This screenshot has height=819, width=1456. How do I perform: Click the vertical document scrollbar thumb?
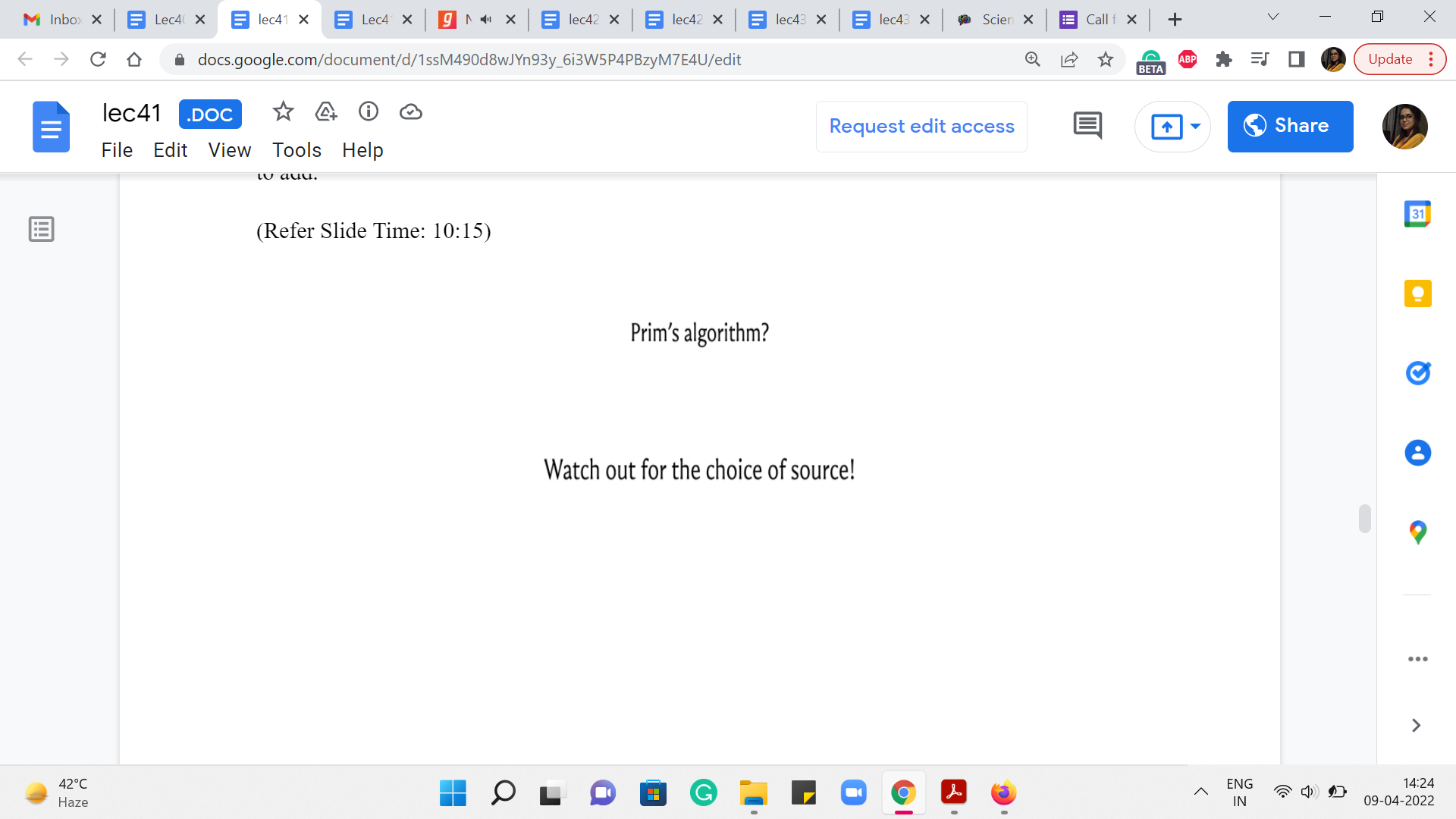(1364, 519)
